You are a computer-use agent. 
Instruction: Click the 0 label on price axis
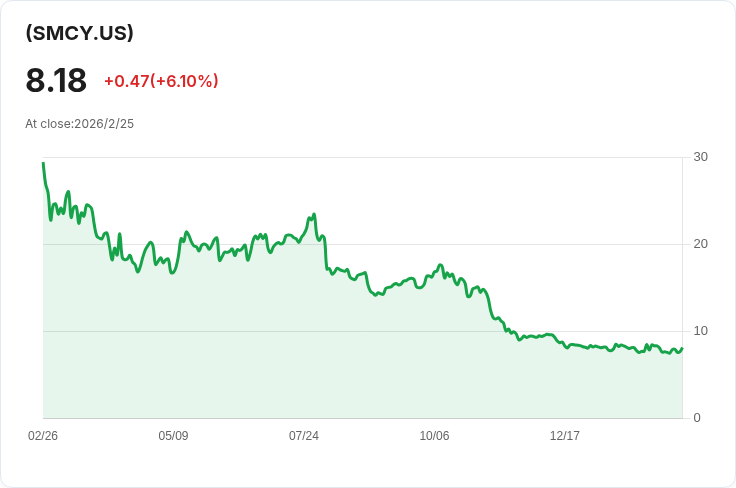click(x=697, y=418)
